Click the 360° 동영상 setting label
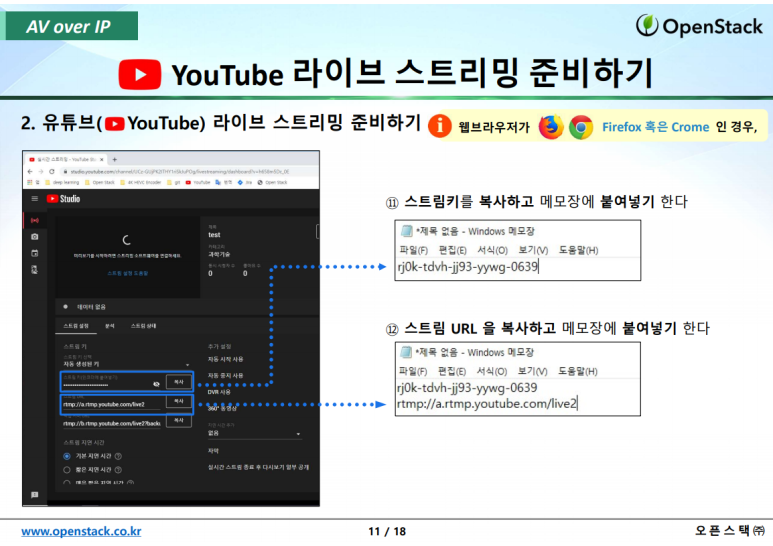Image resolution: width=773 pixels, height=546 pixels. coord(222,409)
